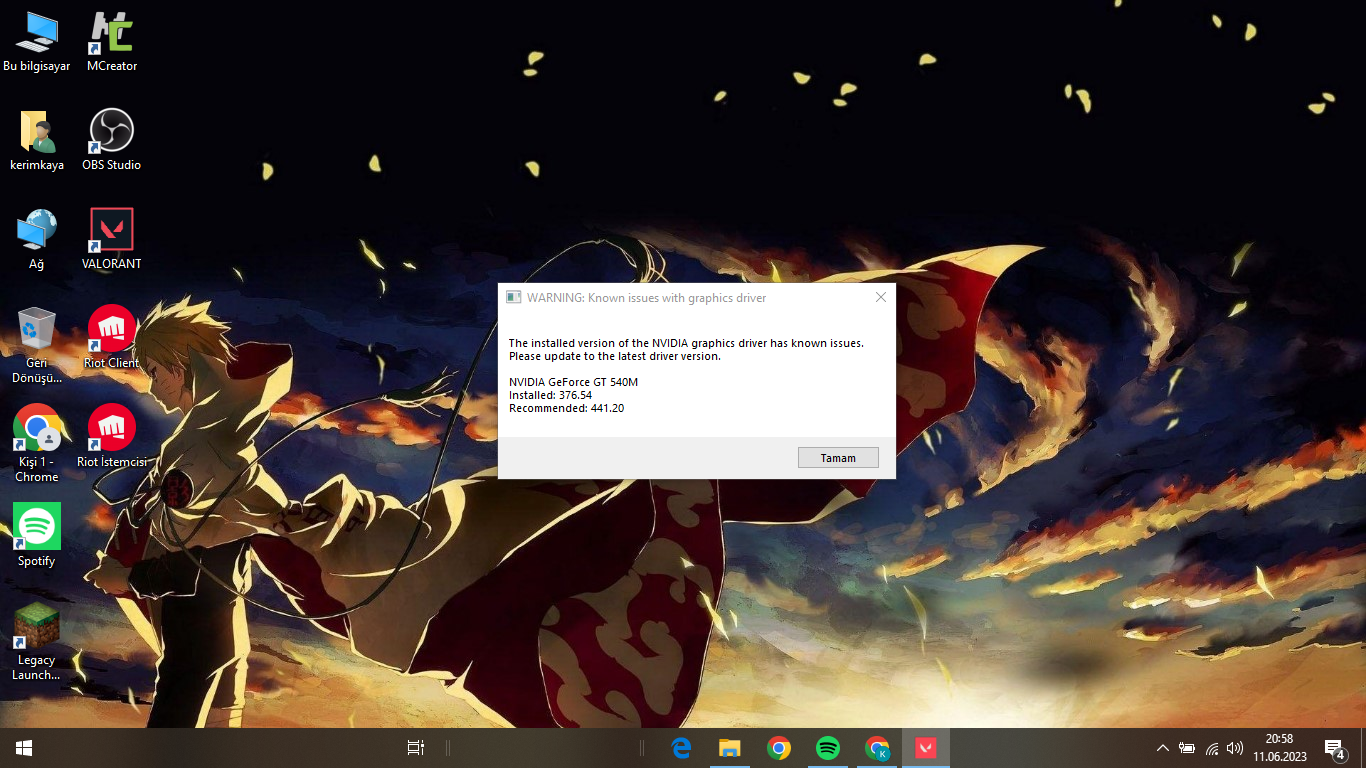The image size is (1366, 768).
Task: Open the volume control tray icon
Action: [x=1235, y=748]
